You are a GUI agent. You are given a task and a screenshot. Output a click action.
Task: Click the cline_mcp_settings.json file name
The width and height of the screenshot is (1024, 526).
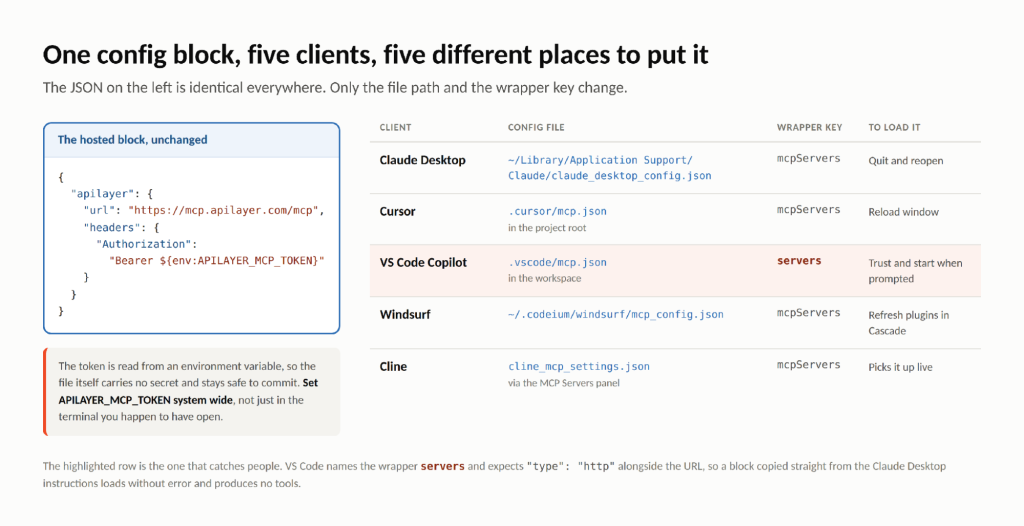click(x=579, y=367)
